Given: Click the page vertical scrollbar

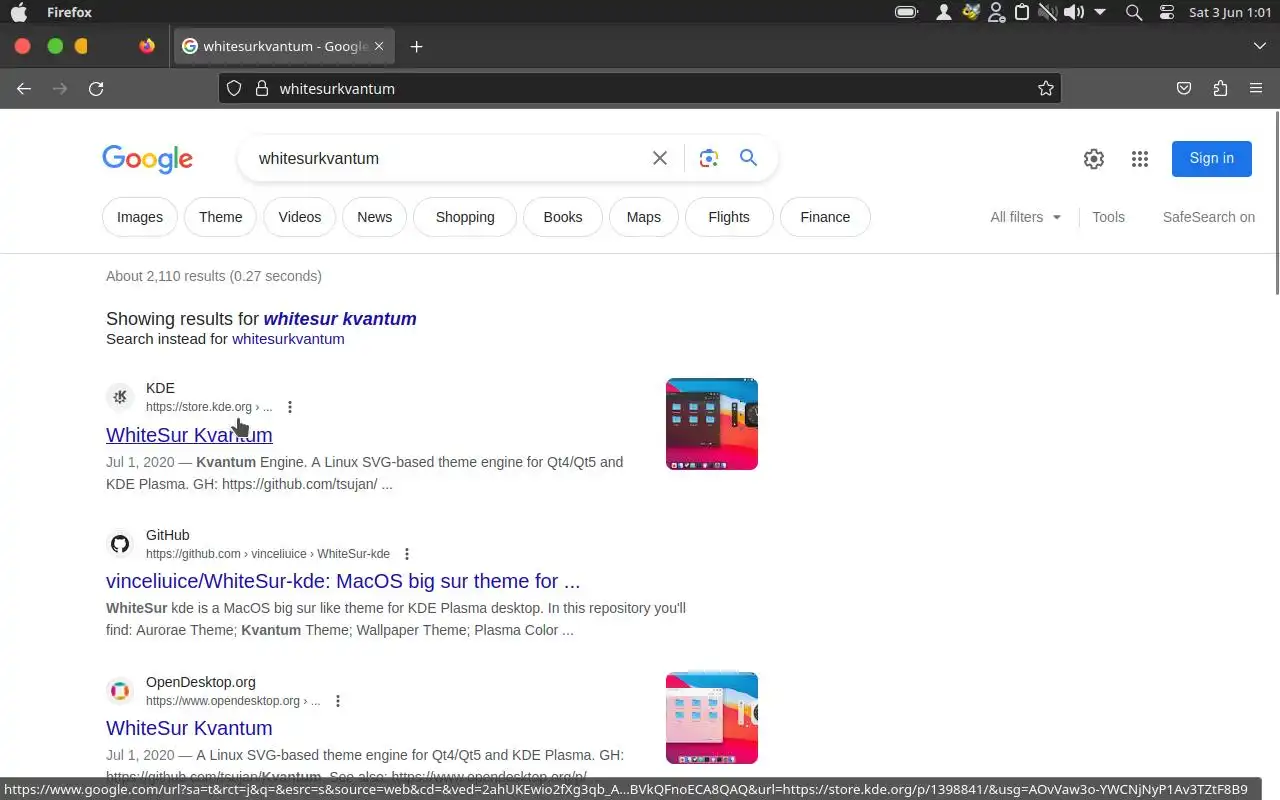Looking at the screenshot, I should (x=1276, y=204).
